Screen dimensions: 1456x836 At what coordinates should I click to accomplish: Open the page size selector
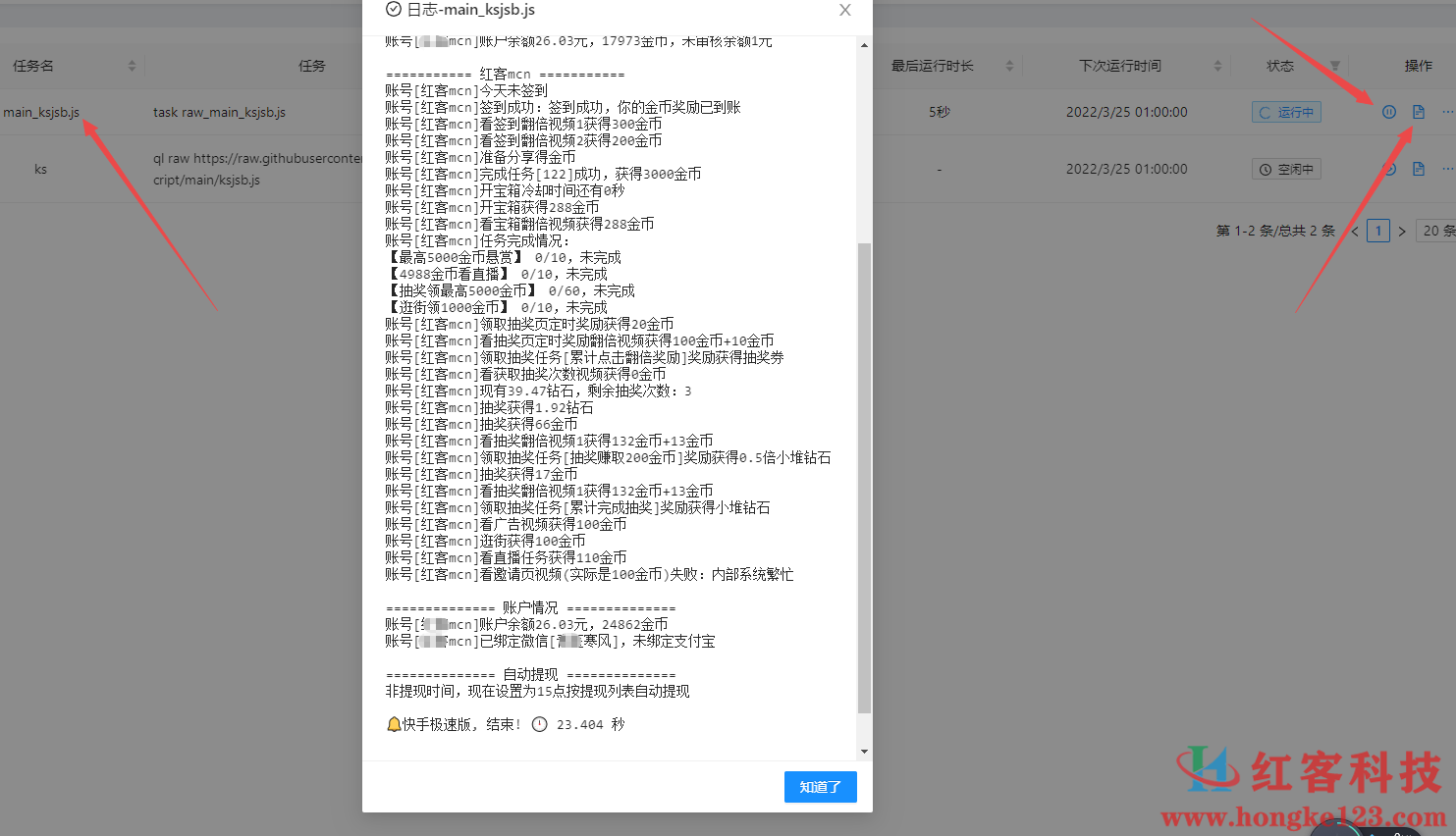1437,232
